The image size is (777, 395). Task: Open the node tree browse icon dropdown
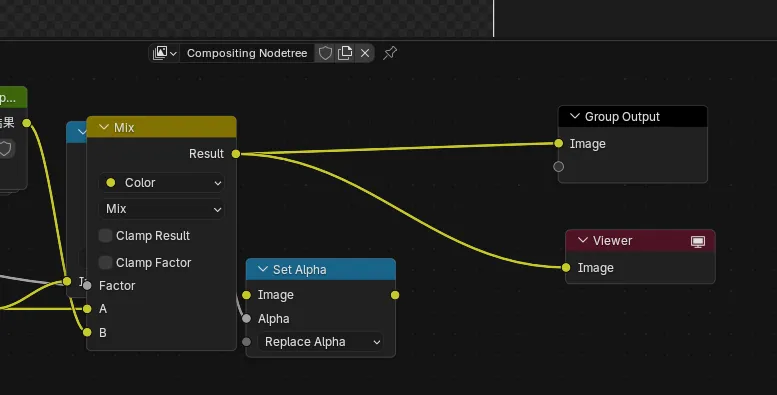pos(165,53)
